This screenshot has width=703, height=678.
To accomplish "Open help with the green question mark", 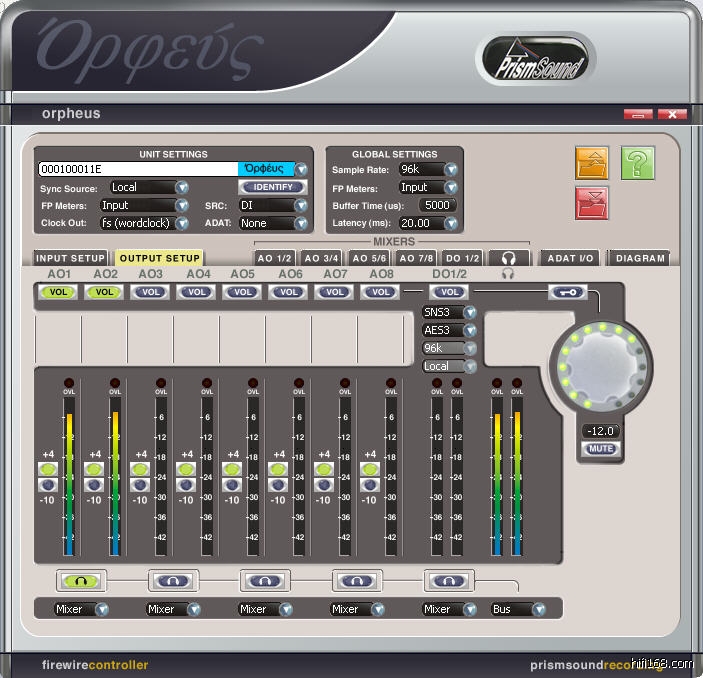I will pyautogui.click(x=637, y=162).
